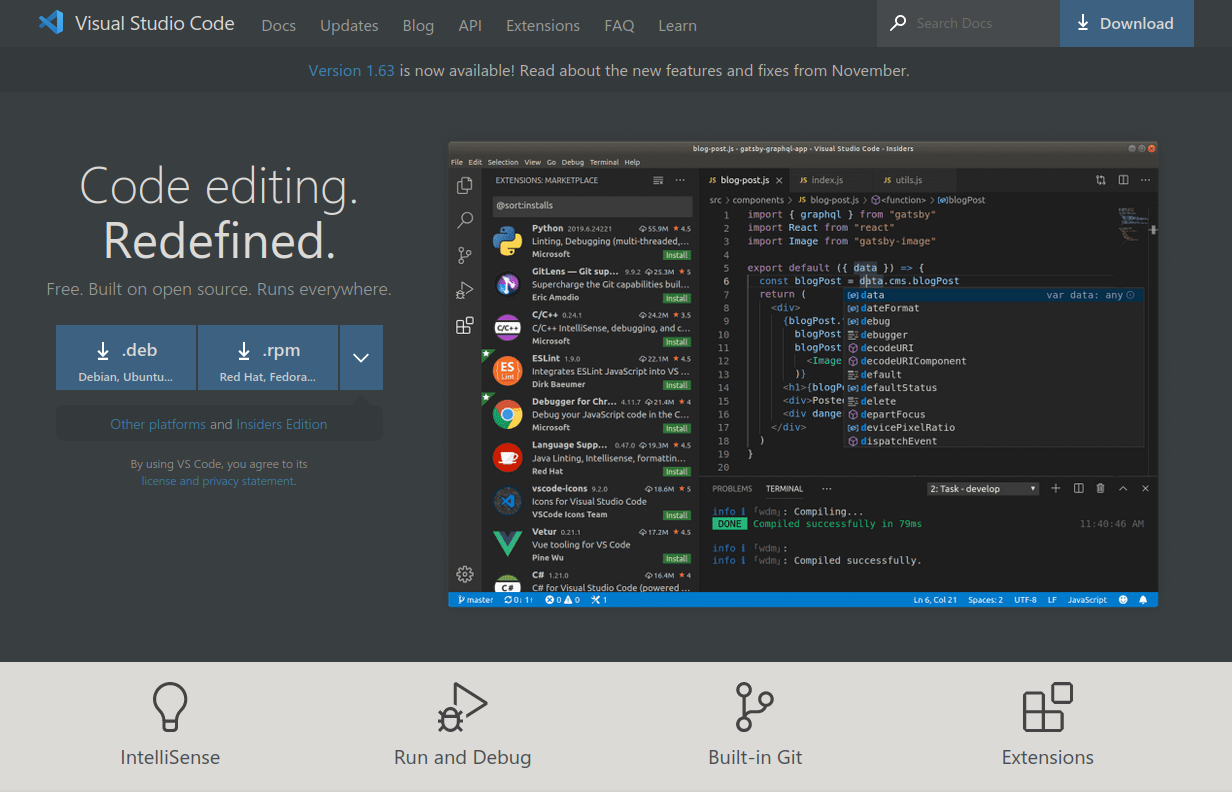
Task: Click the notifications bell in status bar
Action: pos(1143,600)
